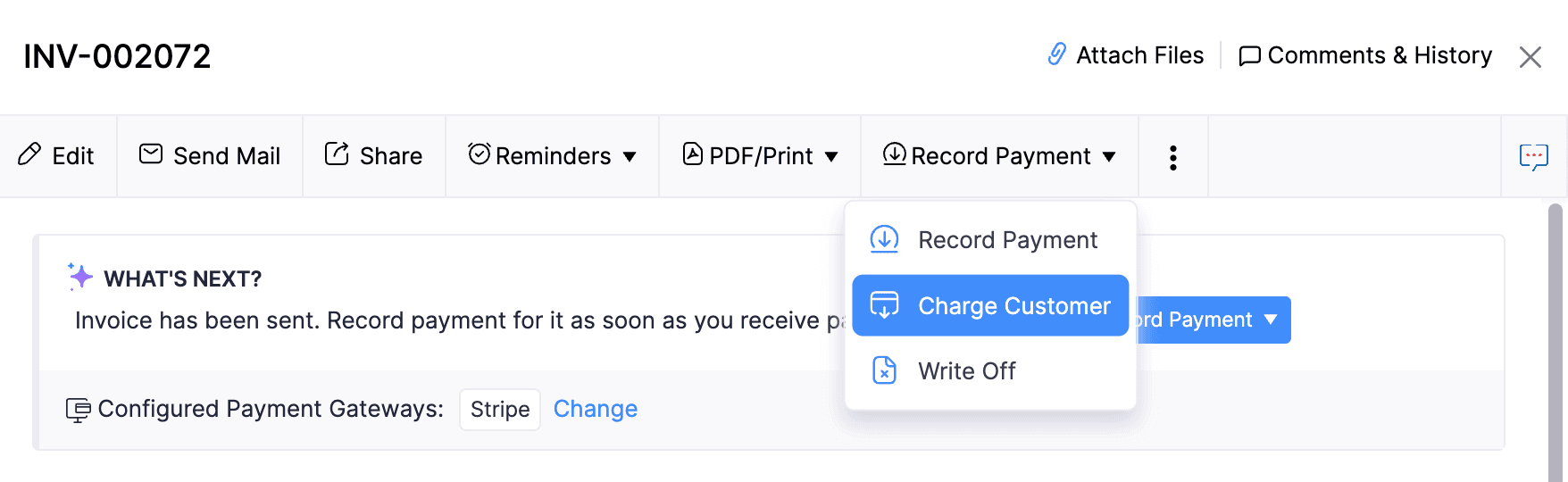Click the vertical scrollbar on the right
This screenshot has width=1568, height=482.
pyautogui.click(x=1555, y=339)
